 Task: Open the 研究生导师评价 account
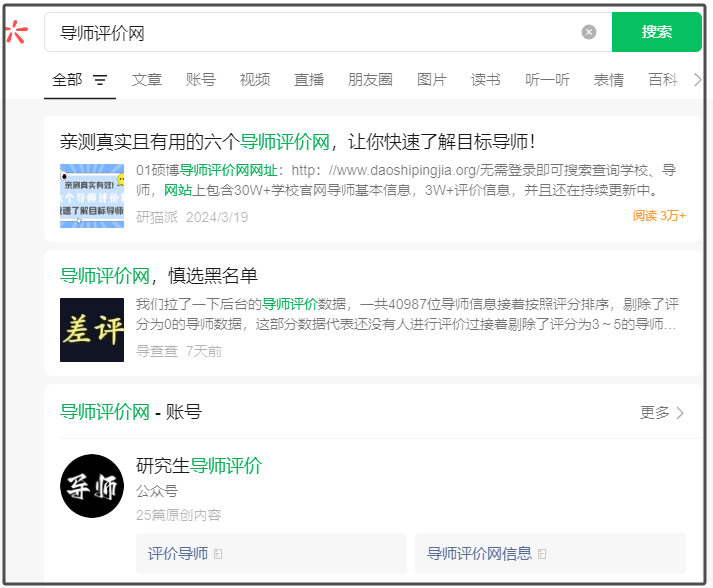tap(199, 466)
